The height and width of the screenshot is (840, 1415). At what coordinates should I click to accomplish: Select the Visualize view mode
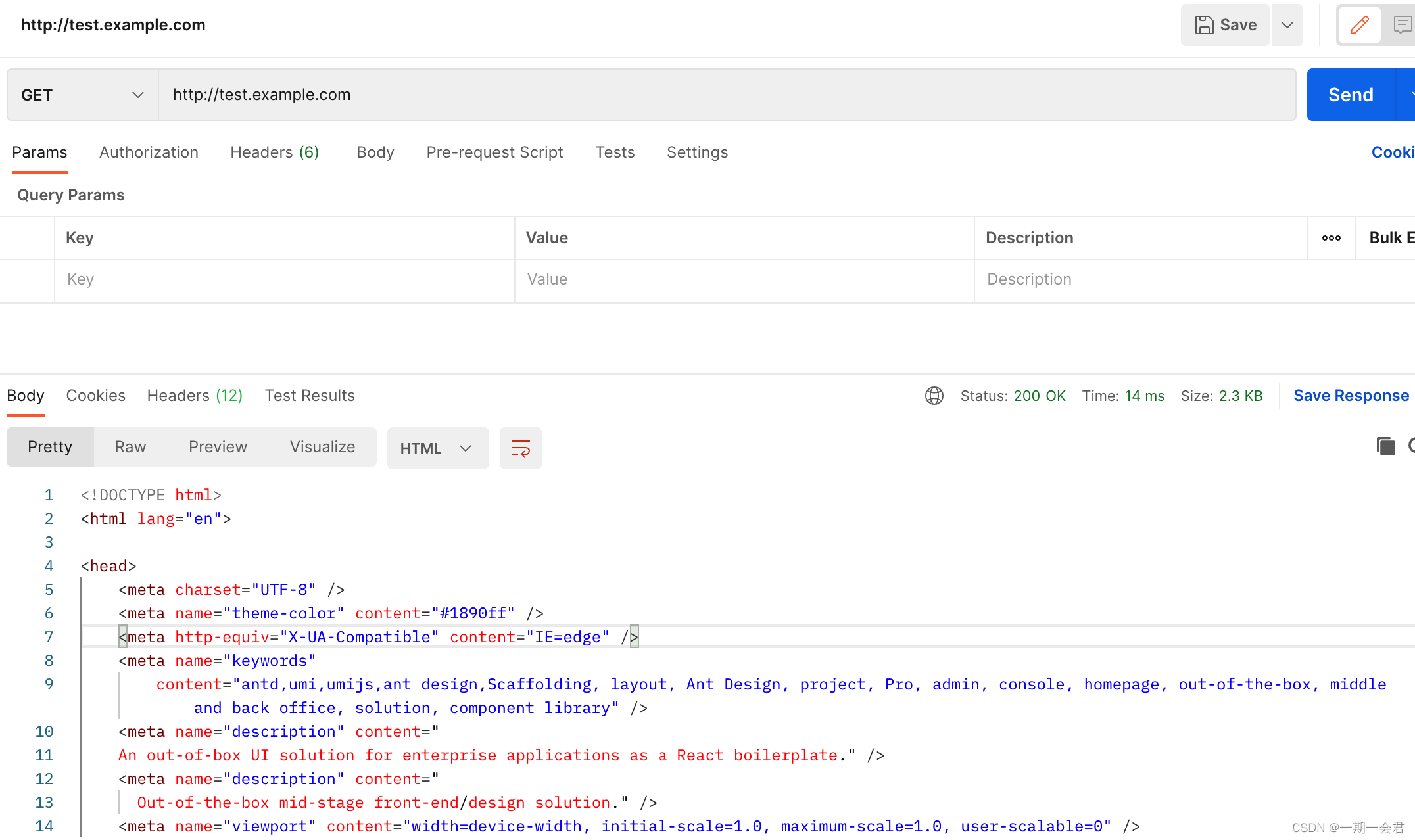322,447
